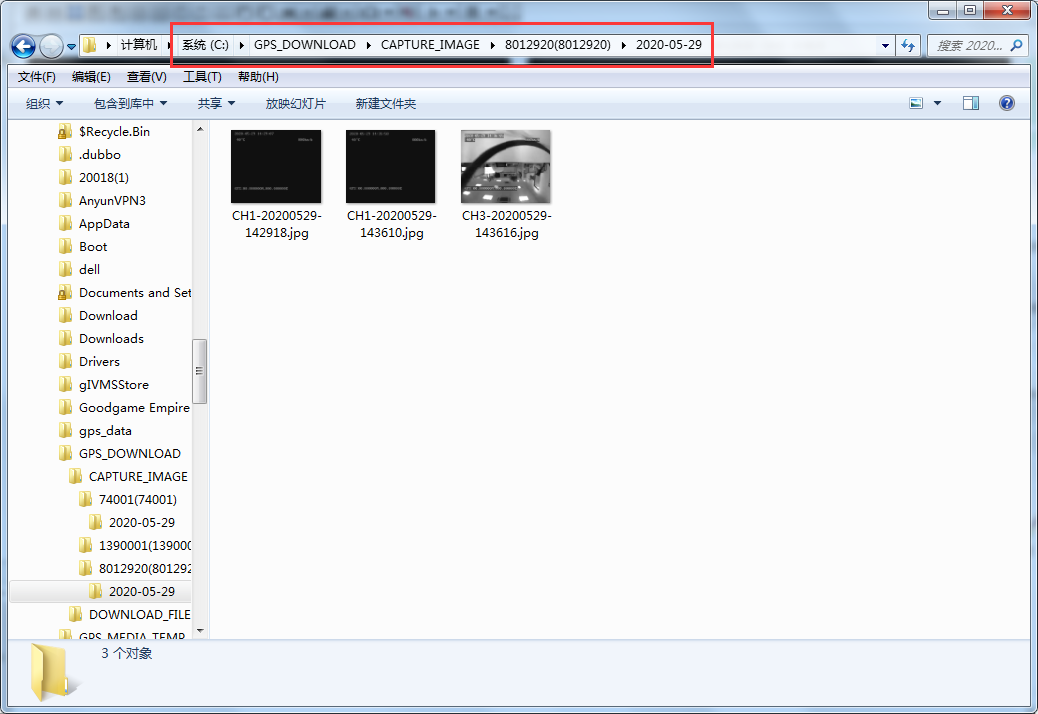Click the Back navigation arrow

[x=24, y=46]
